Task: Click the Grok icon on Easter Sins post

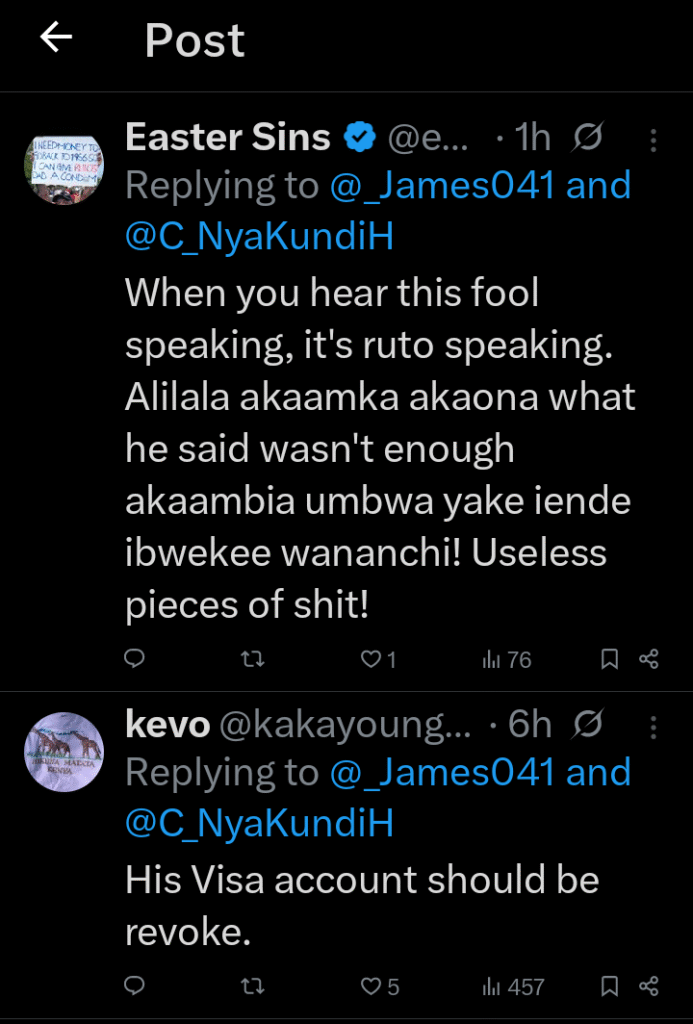Action: (589, 138)
